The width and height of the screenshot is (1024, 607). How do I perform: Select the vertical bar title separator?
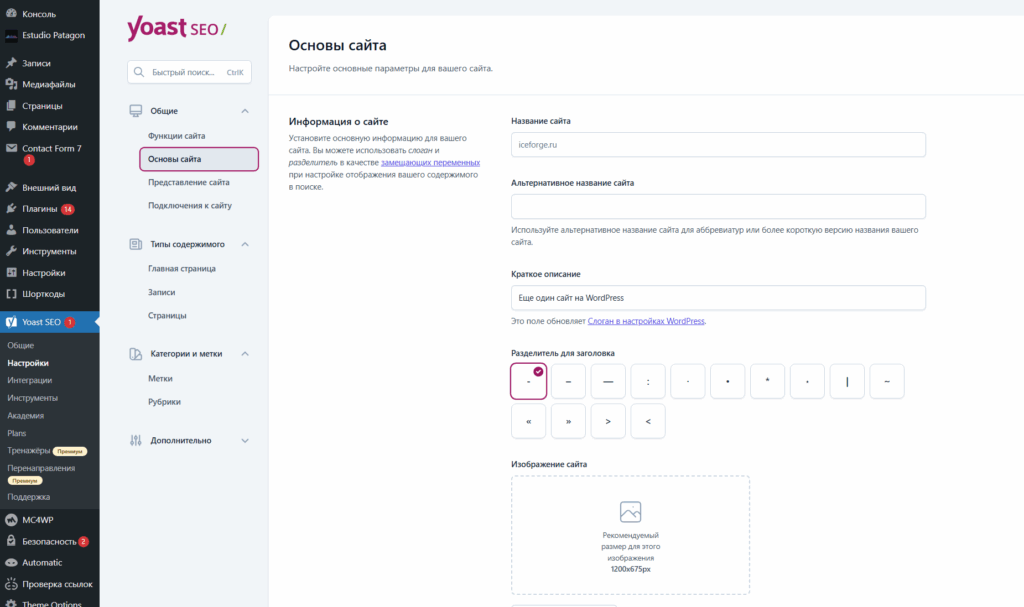[x=847, y=381]
